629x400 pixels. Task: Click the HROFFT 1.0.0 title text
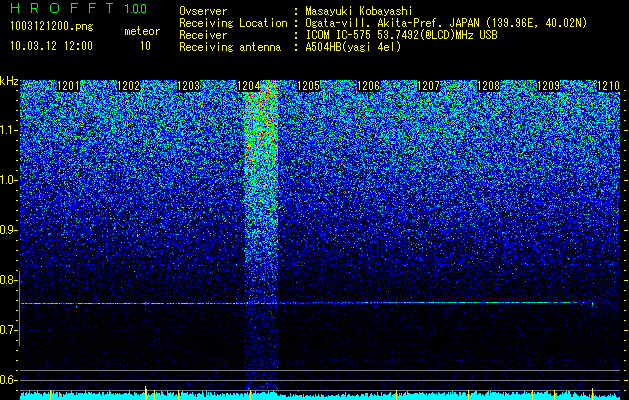pyautogui.click(x=79, y=8)
